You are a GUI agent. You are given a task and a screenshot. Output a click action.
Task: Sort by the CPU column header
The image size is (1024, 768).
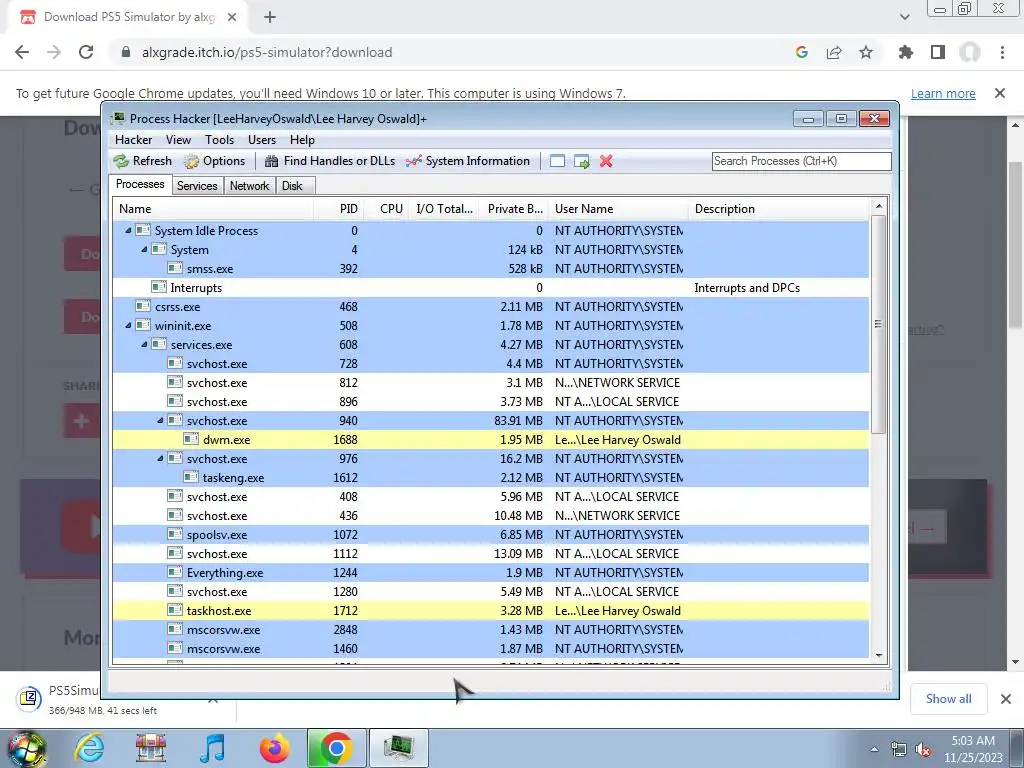(x=385, y=209)
